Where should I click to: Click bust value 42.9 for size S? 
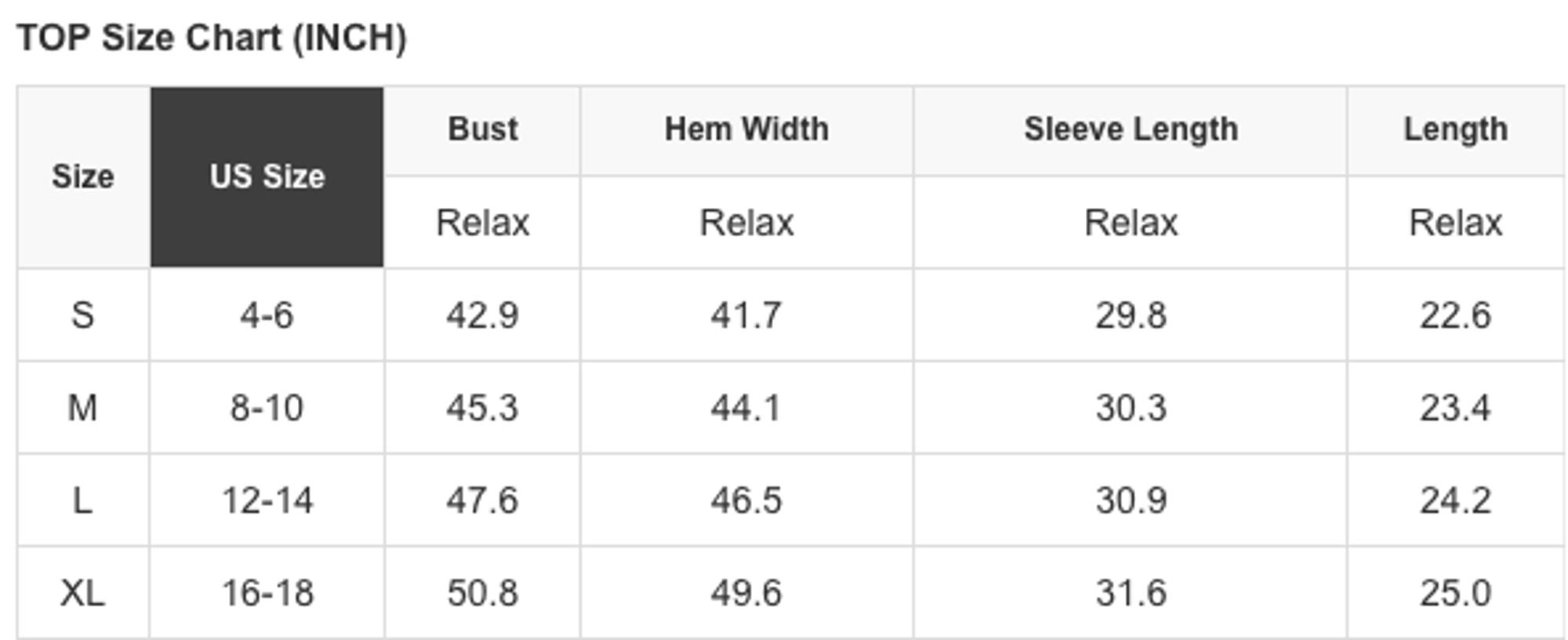pos(483,315)
